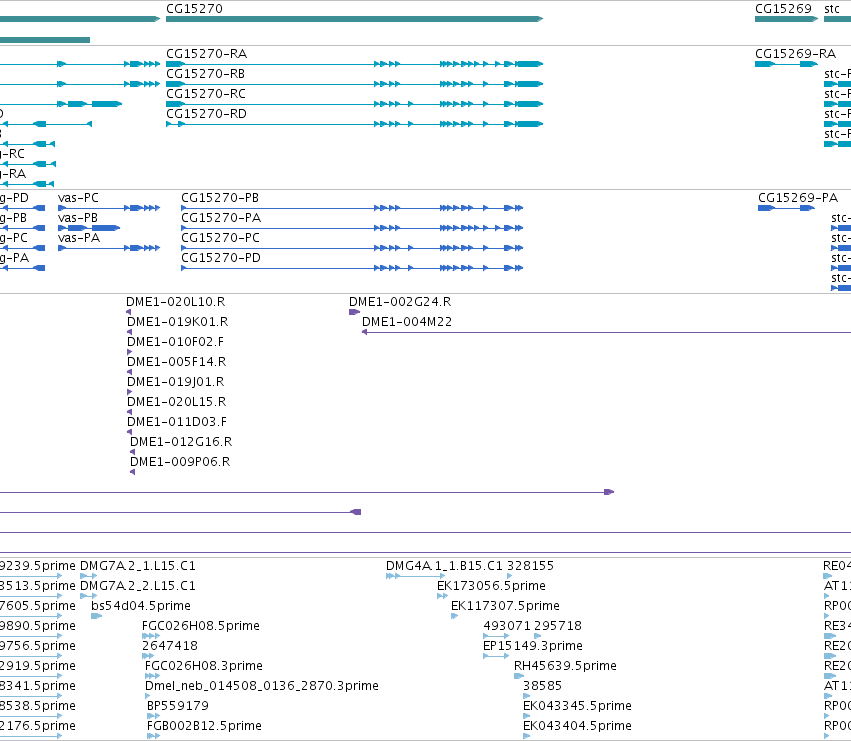Open the FGC026H08.3prime label

[204, 666]
